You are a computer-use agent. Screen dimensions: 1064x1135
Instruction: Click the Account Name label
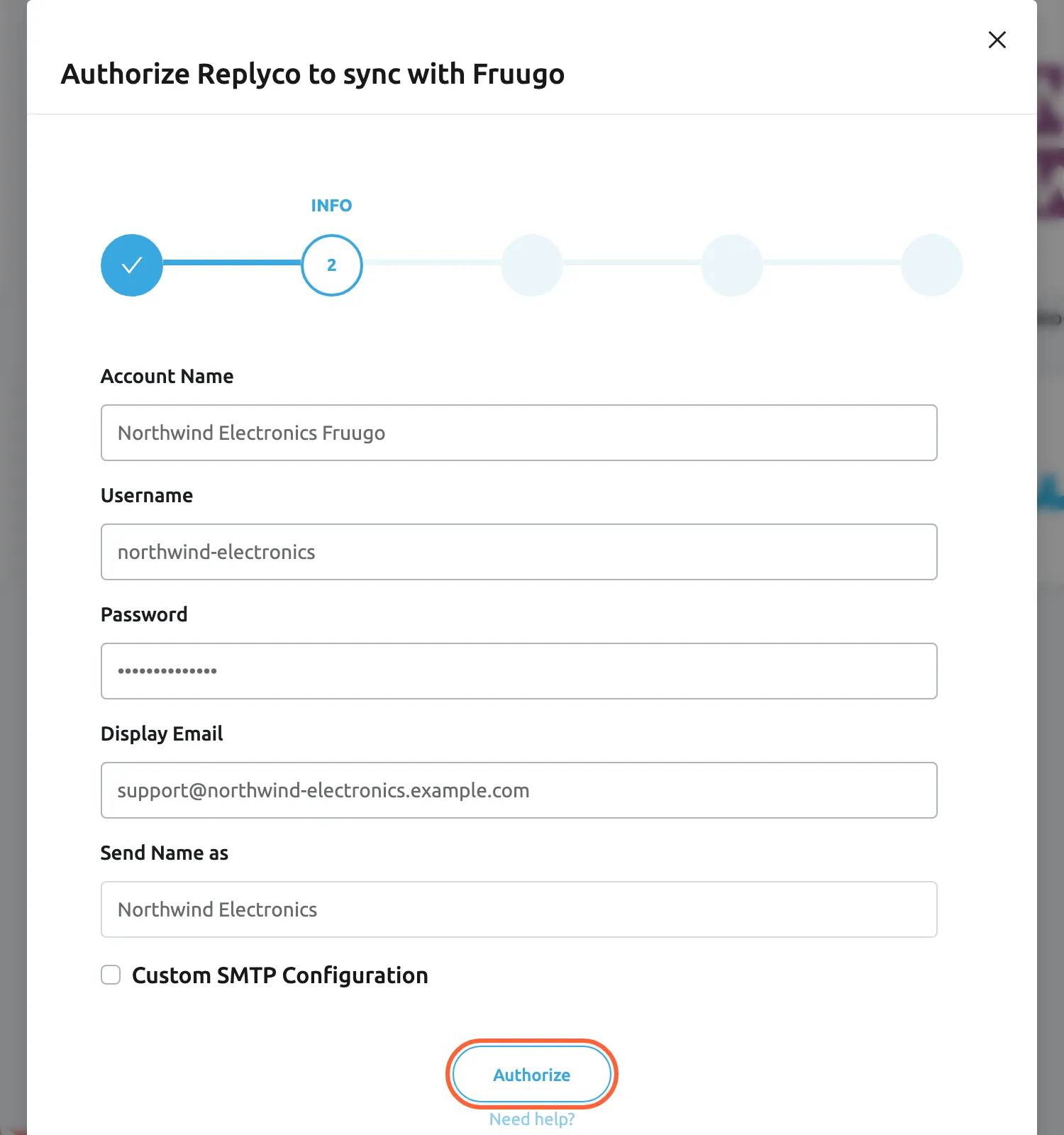[x=167, y=376]
